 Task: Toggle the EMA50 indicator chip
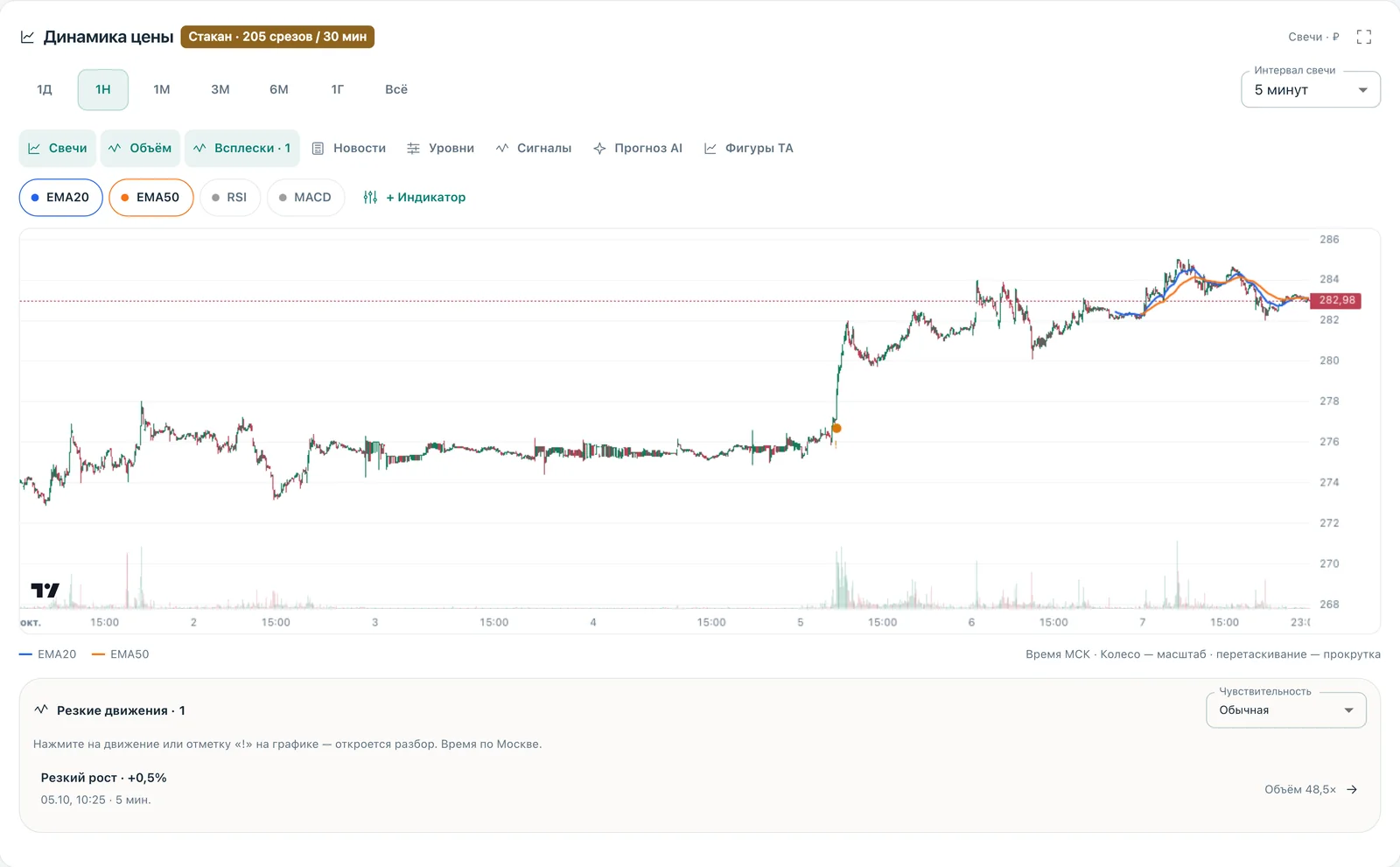pyautogui.click(x=151, y=198)
